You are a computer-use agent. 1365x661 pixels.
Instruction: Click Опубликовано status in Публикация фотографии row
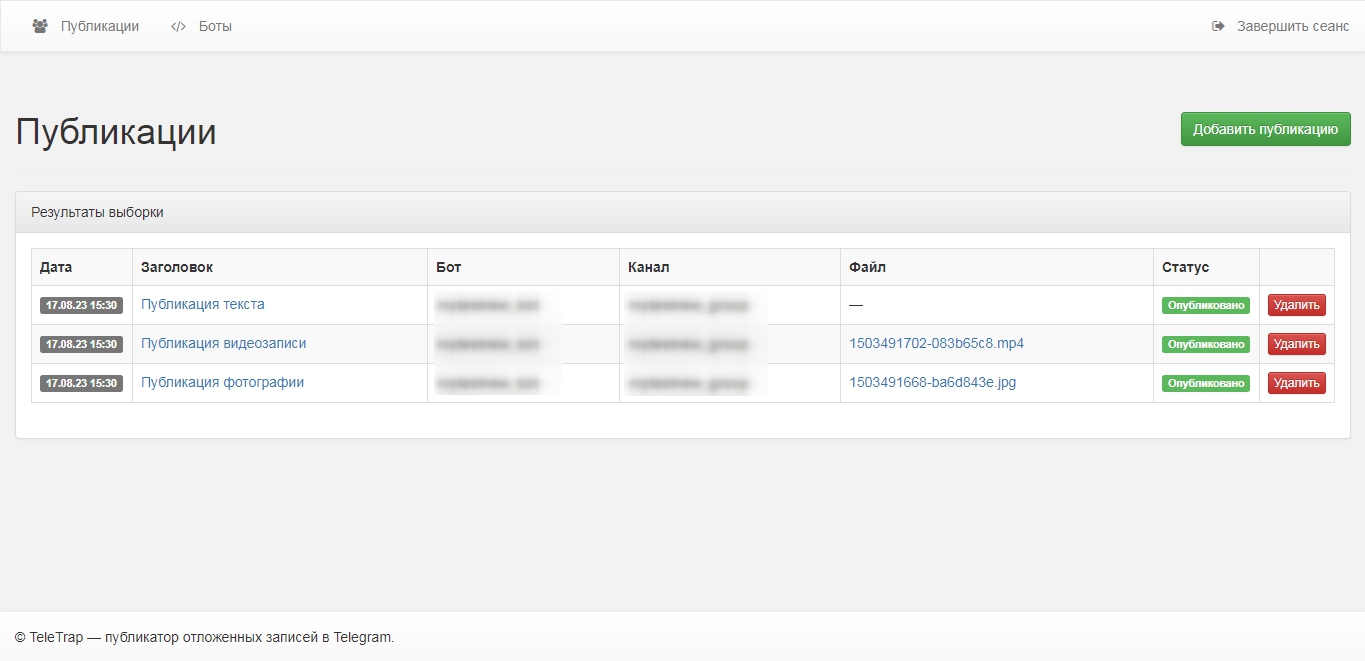click(1206, 383)
